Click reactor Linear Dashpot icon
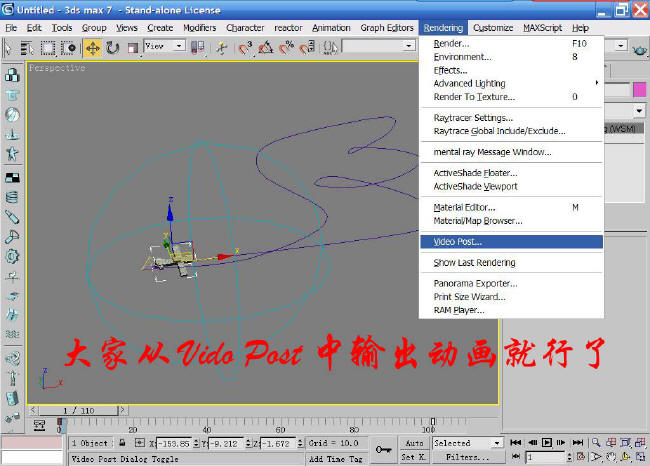650x466 pixels. click(x=12, y=217)
